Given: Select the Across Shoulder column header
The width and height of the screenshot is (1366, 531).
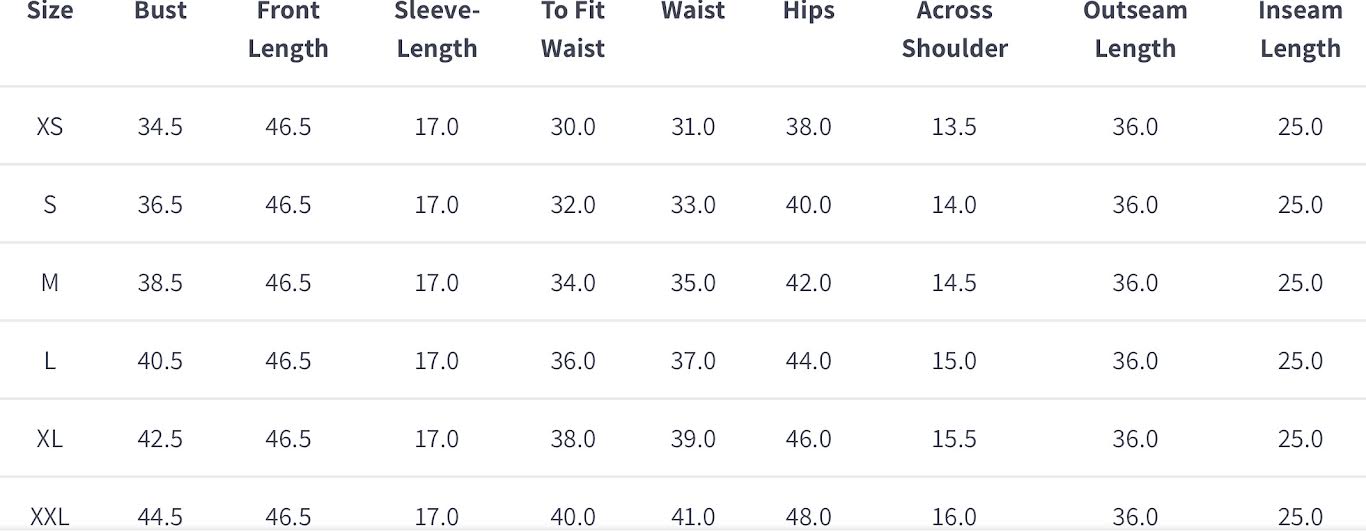Looking at the screenshot, I should pos(954,30).
